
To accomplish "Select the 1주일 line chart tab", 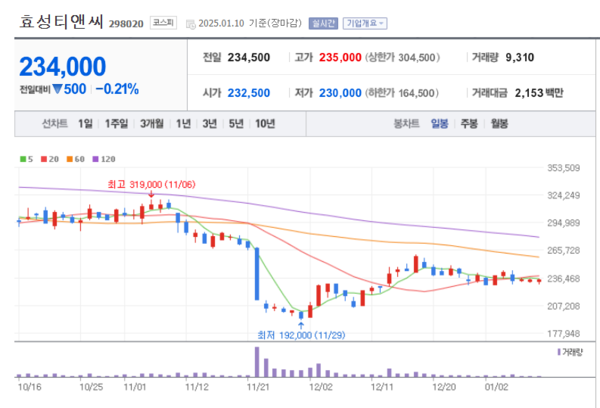I will pyautogui.click(x=116, y=124).
